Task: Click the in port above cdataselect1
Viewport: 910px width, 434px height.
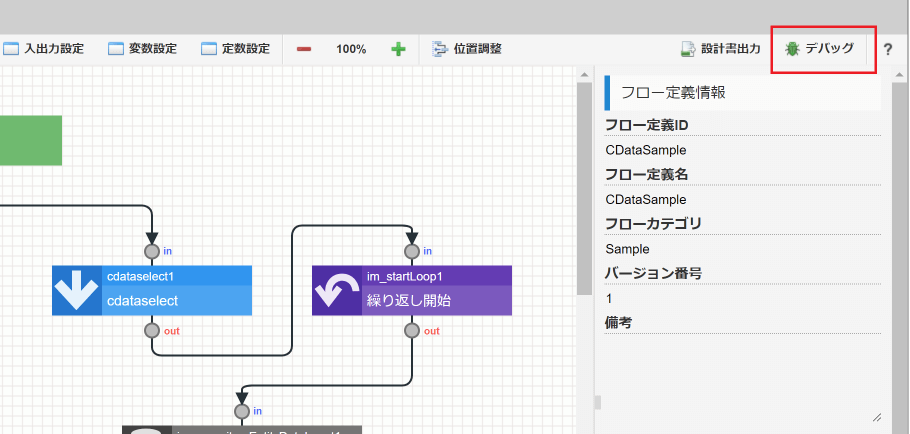Action: coord(151,251)
